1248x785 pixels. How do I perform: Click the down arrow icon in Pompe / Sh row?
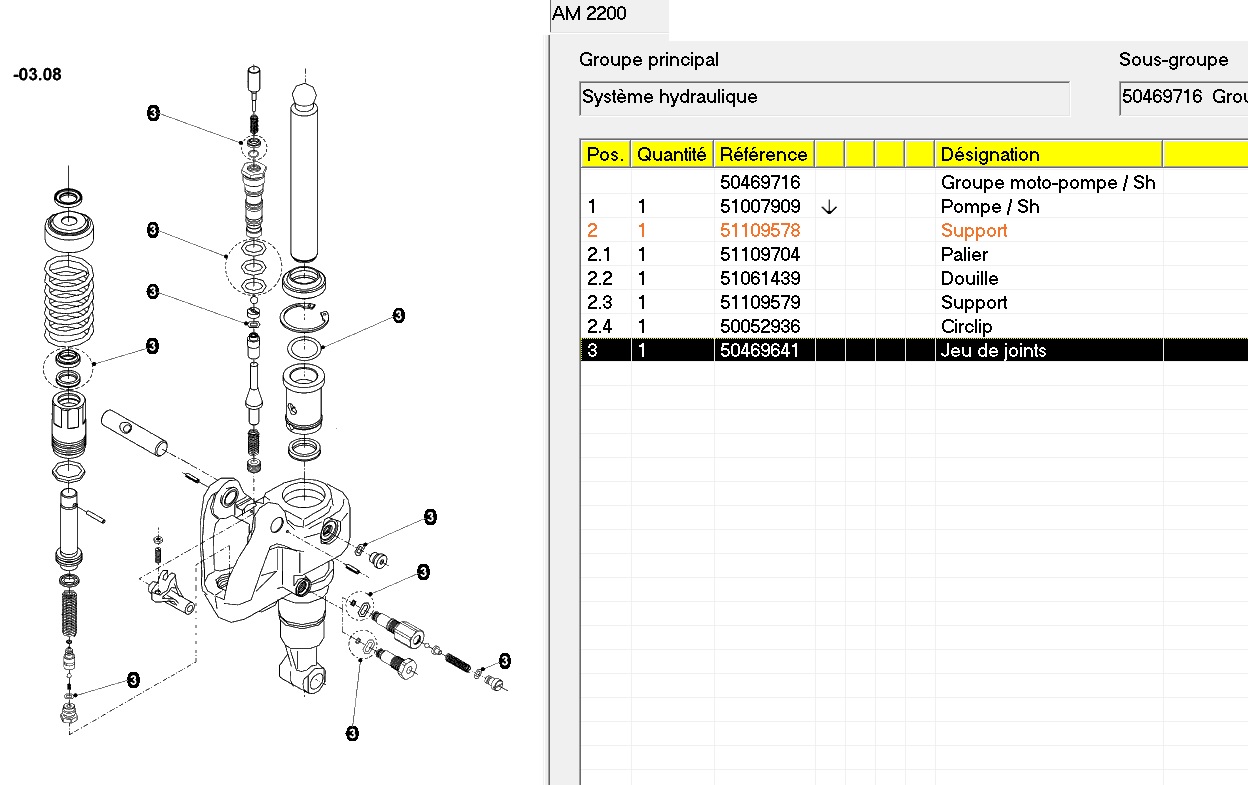828,207
